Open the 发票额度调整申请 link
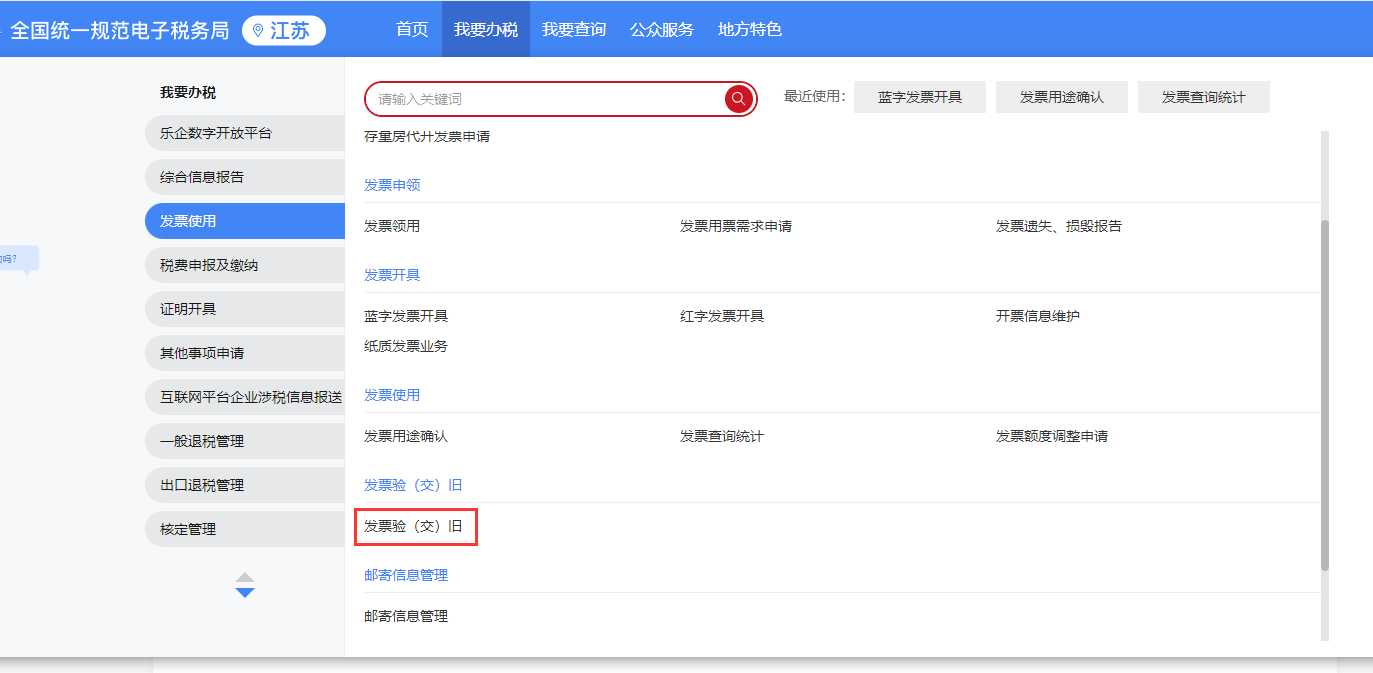Viewport: 1373px width, 673px height. click(1051, 436)
